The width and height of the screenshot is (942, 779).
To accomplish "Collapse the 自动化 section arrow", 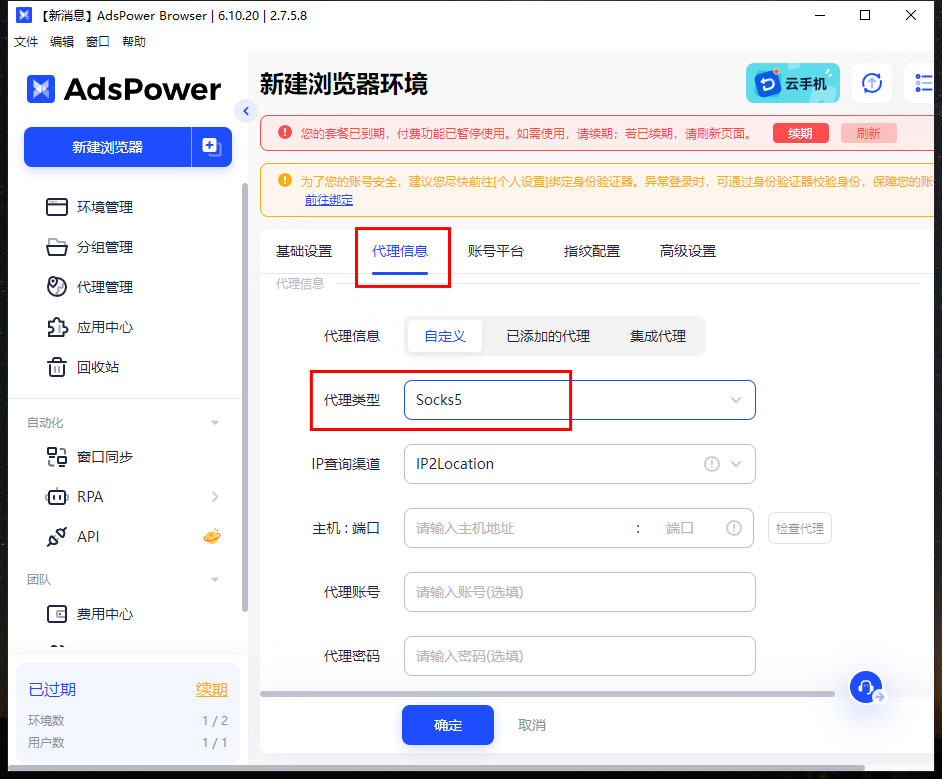I will tap(215, 423).
